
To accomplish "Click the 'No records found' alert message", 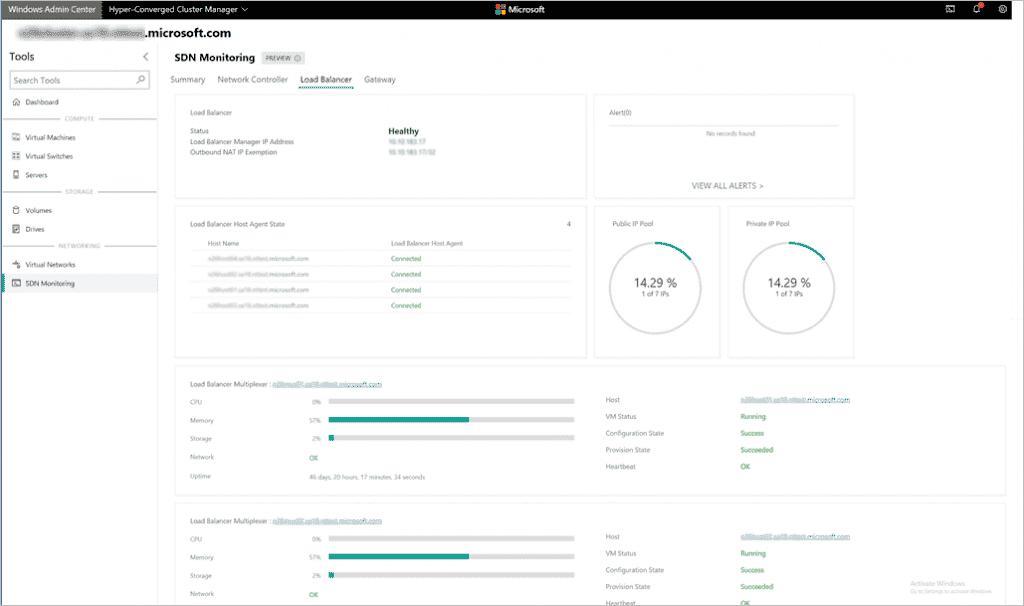I will (730, 134).
